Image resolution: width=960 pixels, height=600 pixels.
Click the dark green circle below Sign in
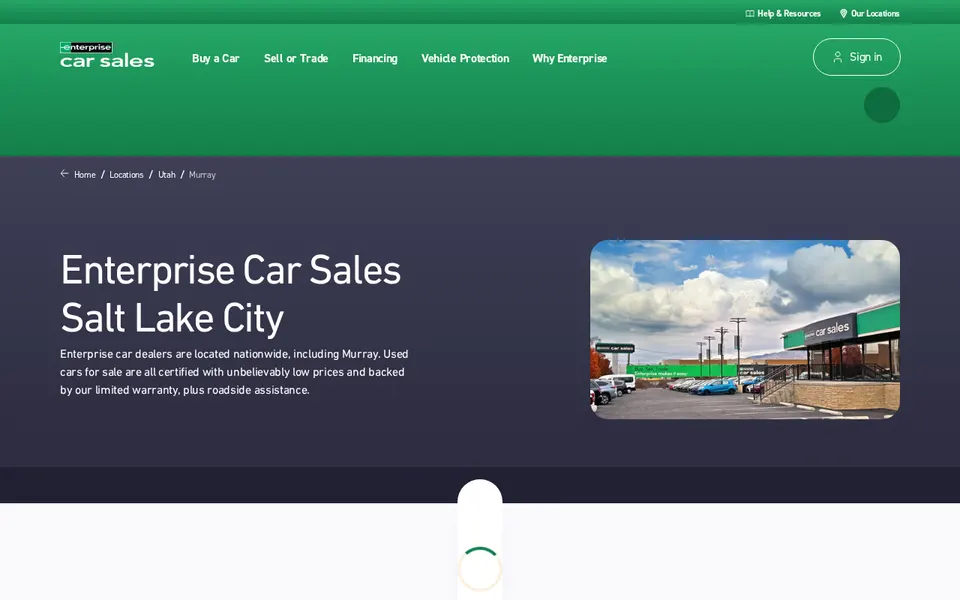[x=882, y=105]
